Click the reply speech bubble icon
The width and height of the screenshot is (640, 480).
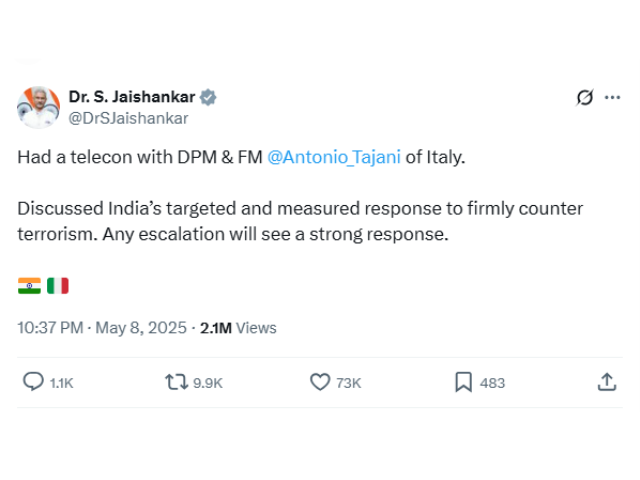[x=33, y=382]
